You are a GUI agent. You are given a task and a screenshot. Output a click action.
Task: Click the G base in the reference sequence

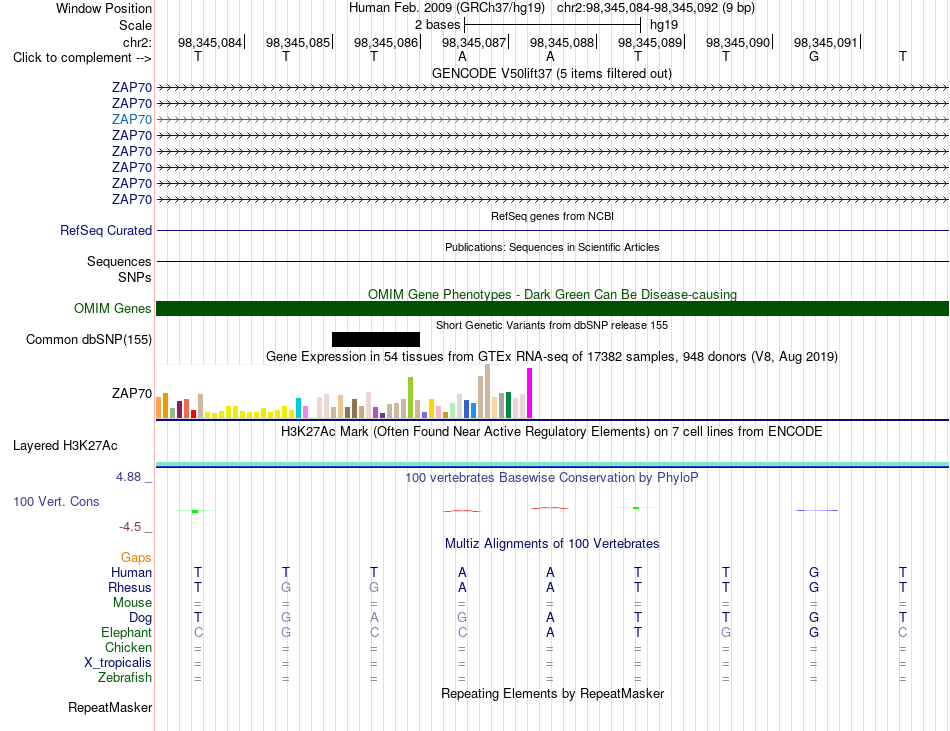coord(814,56)
